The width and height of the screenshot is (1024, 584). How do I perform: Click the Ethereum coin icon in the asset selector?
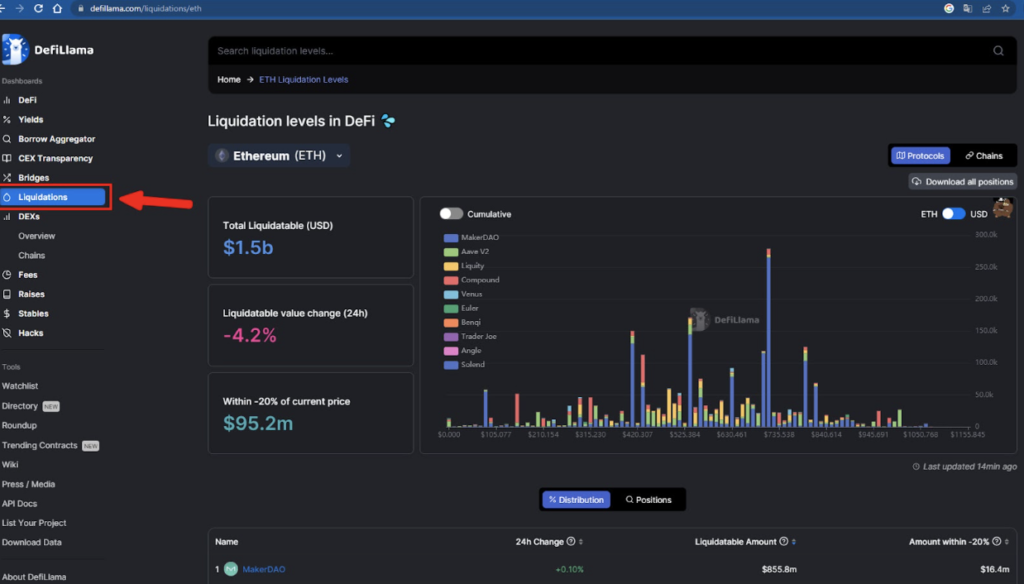pyautogui.click(x=222, y=155)
